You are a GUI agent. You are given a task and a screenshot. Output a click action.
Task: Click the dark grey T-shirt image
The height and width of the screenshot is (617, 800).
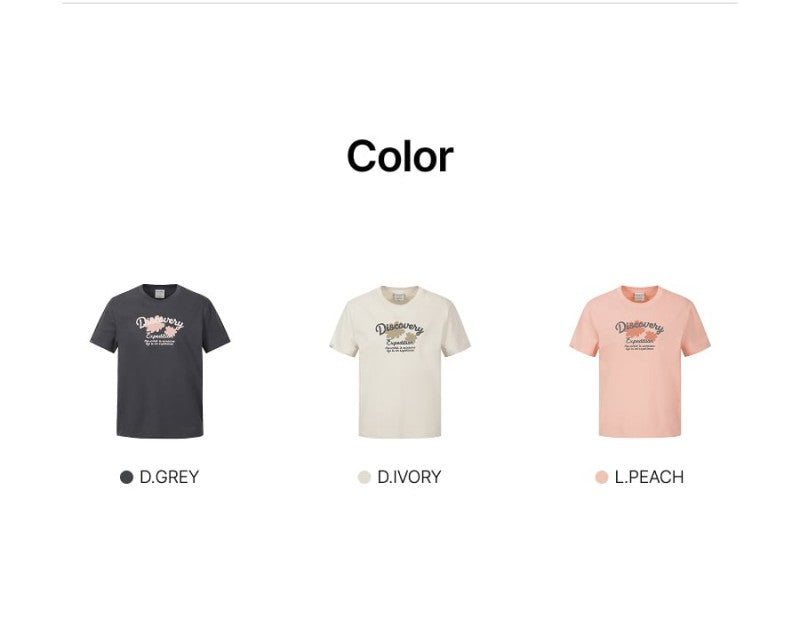[x=160, y=361]
